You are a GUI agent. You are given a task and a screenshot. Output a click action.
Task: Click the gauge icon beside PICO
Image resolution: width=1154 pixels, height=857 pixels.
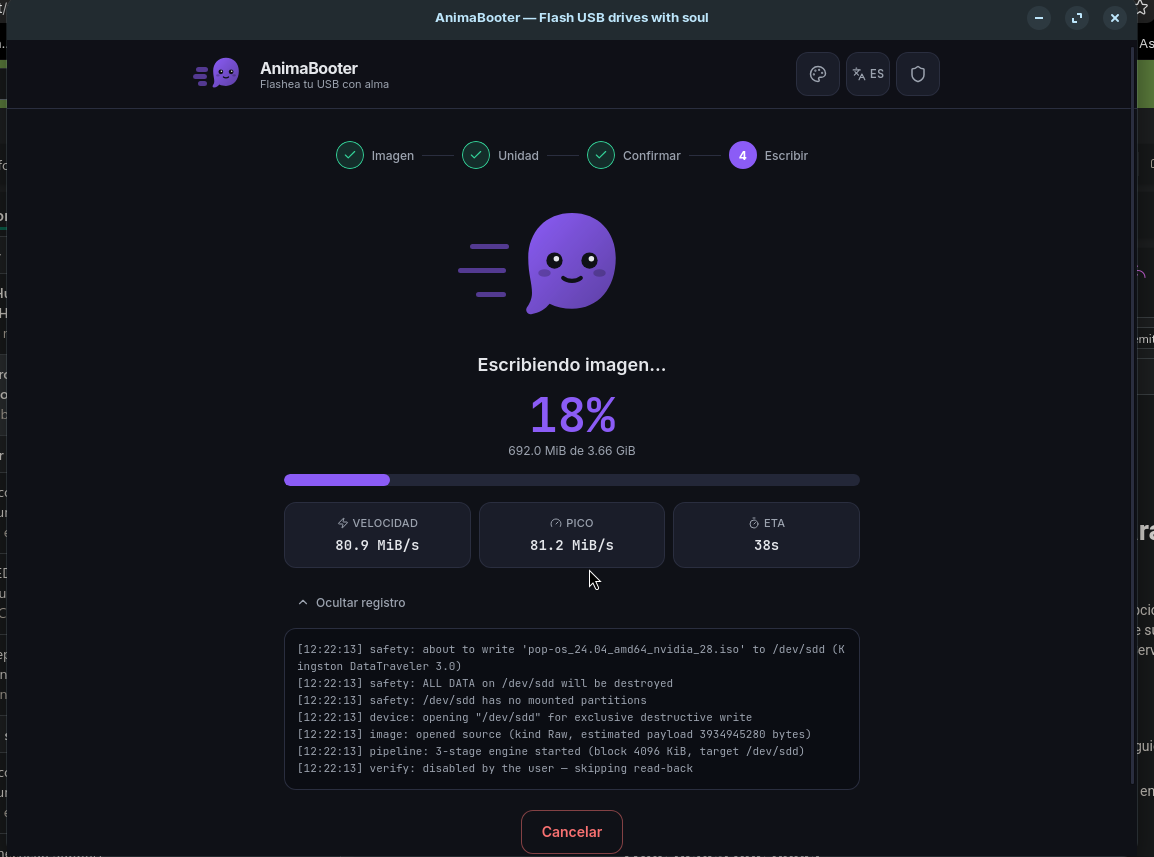[556, 523]
